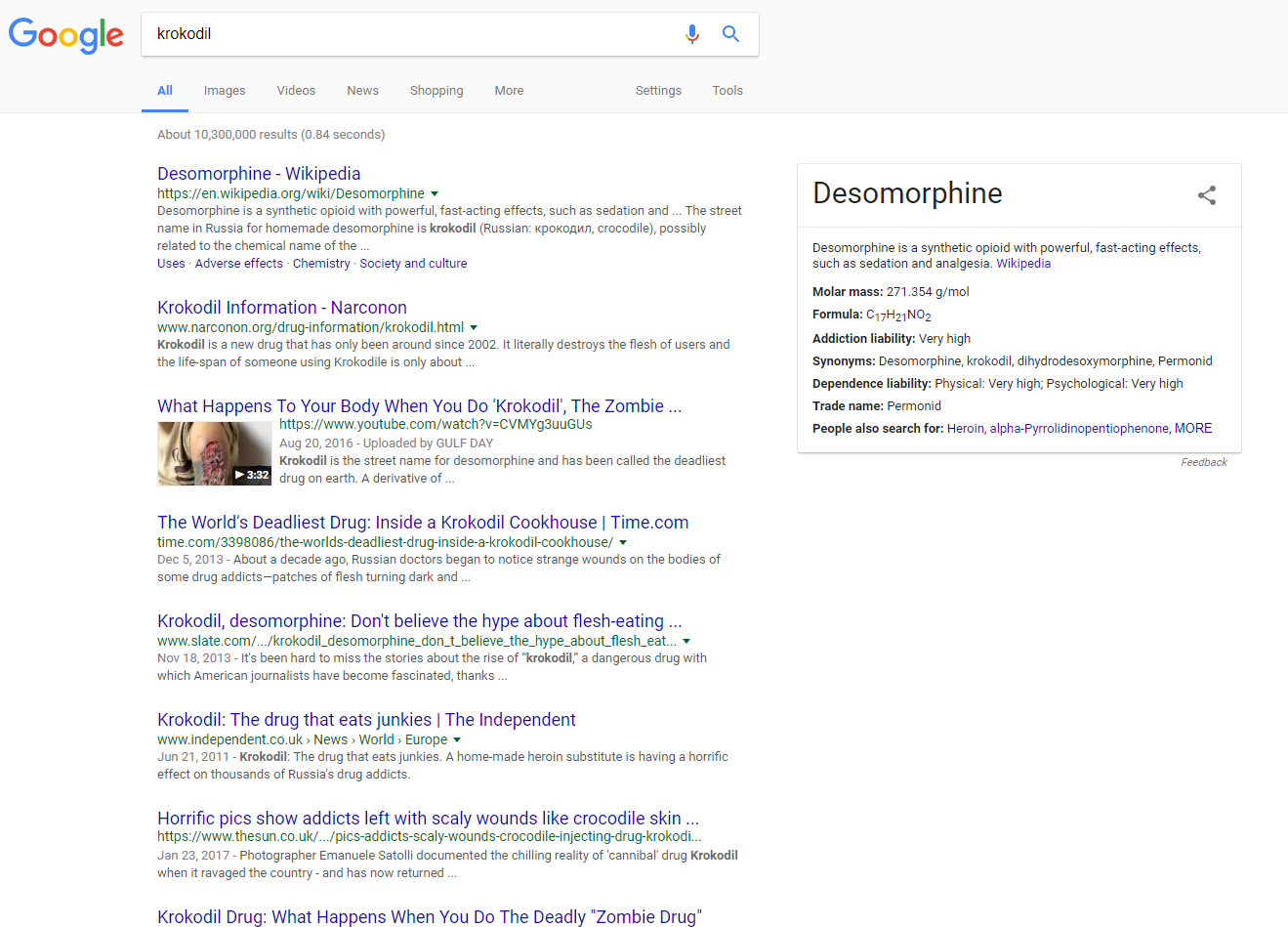The image size is (1288, 927).
Task: Click youtube.com watch URL text
Action: pos(436,425)
